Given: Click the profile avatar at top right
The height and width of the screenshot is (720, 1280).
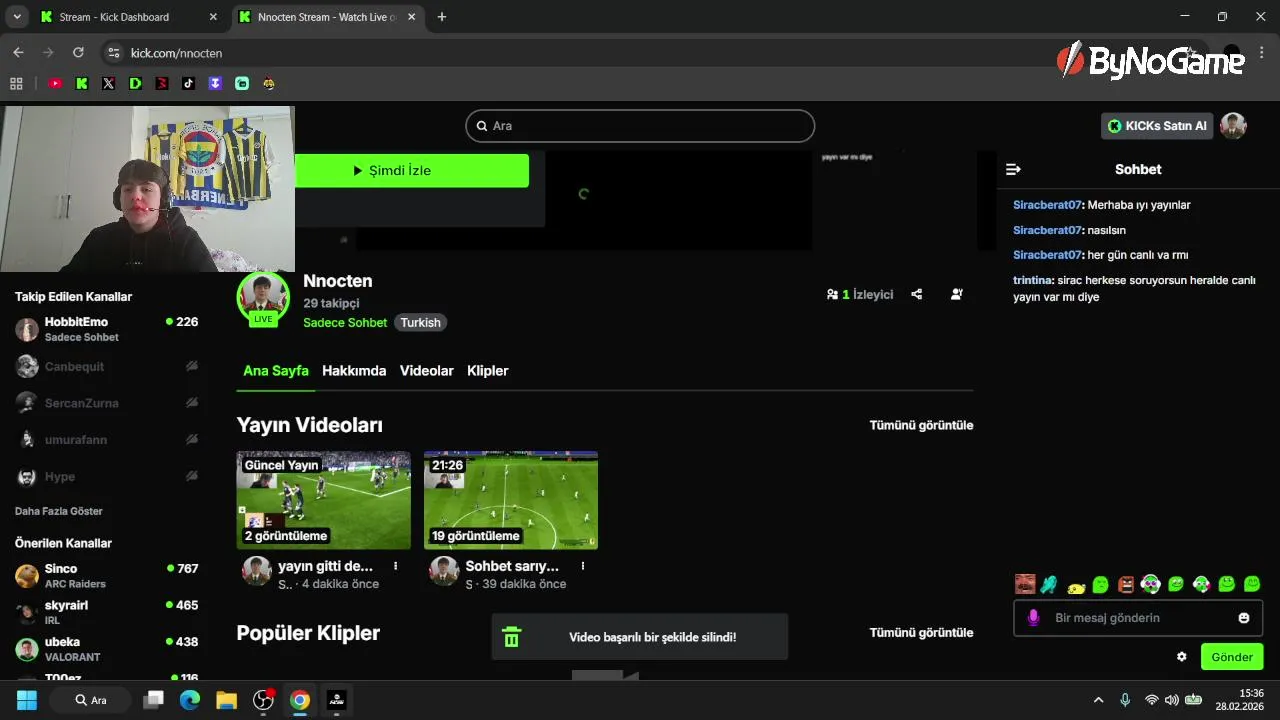Looking at the screenshot, I should (1233, 126).
